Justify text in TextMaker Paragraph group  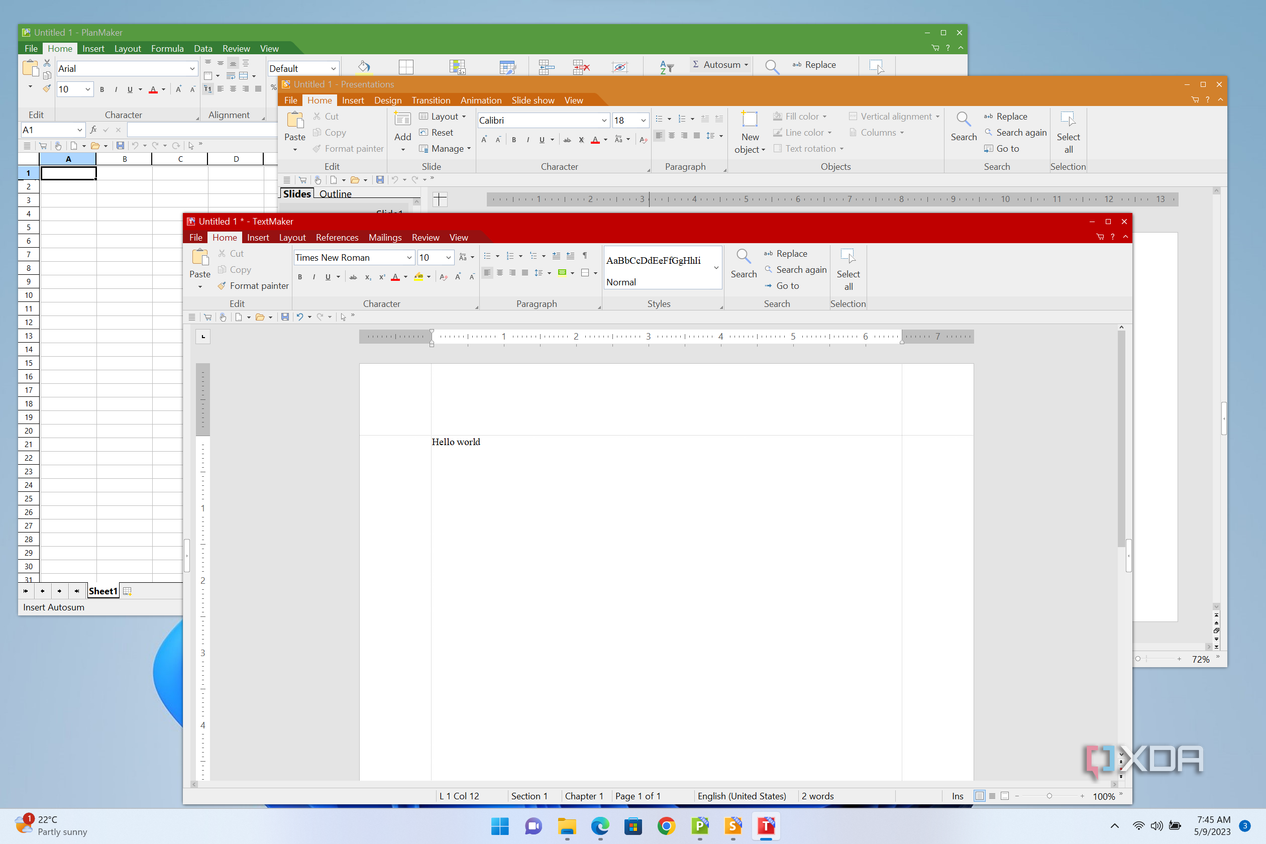[525, 273]
